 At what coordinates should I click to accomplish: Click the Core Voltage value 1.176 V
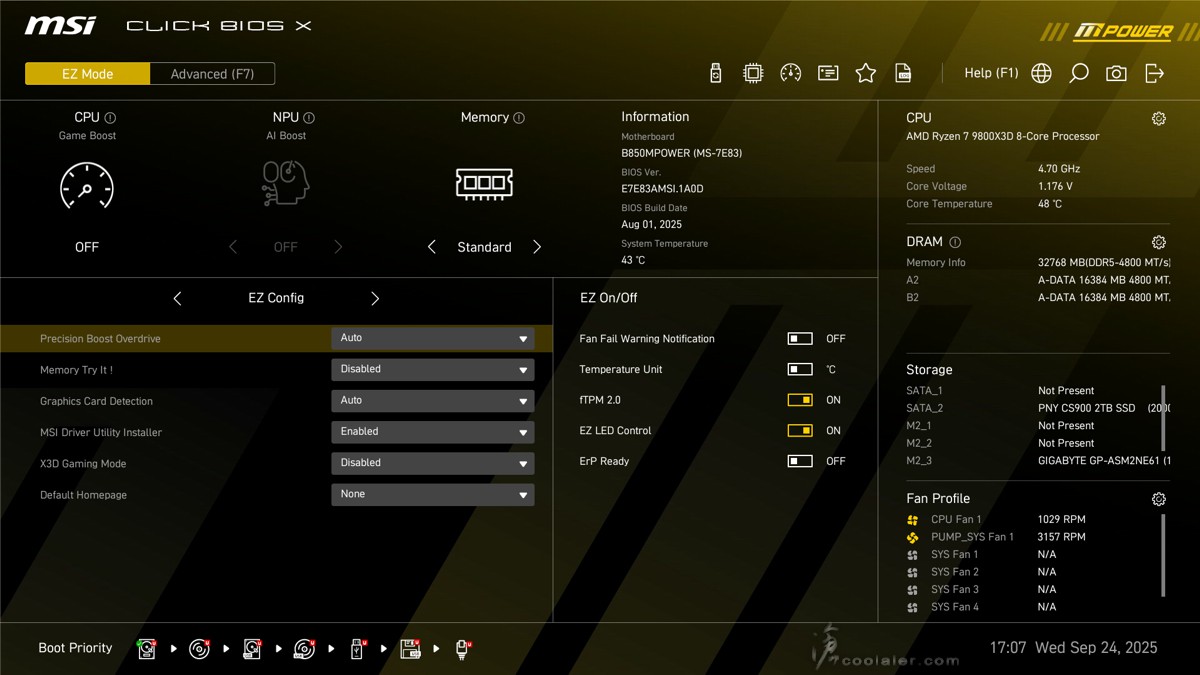(x=1055, y=186)
